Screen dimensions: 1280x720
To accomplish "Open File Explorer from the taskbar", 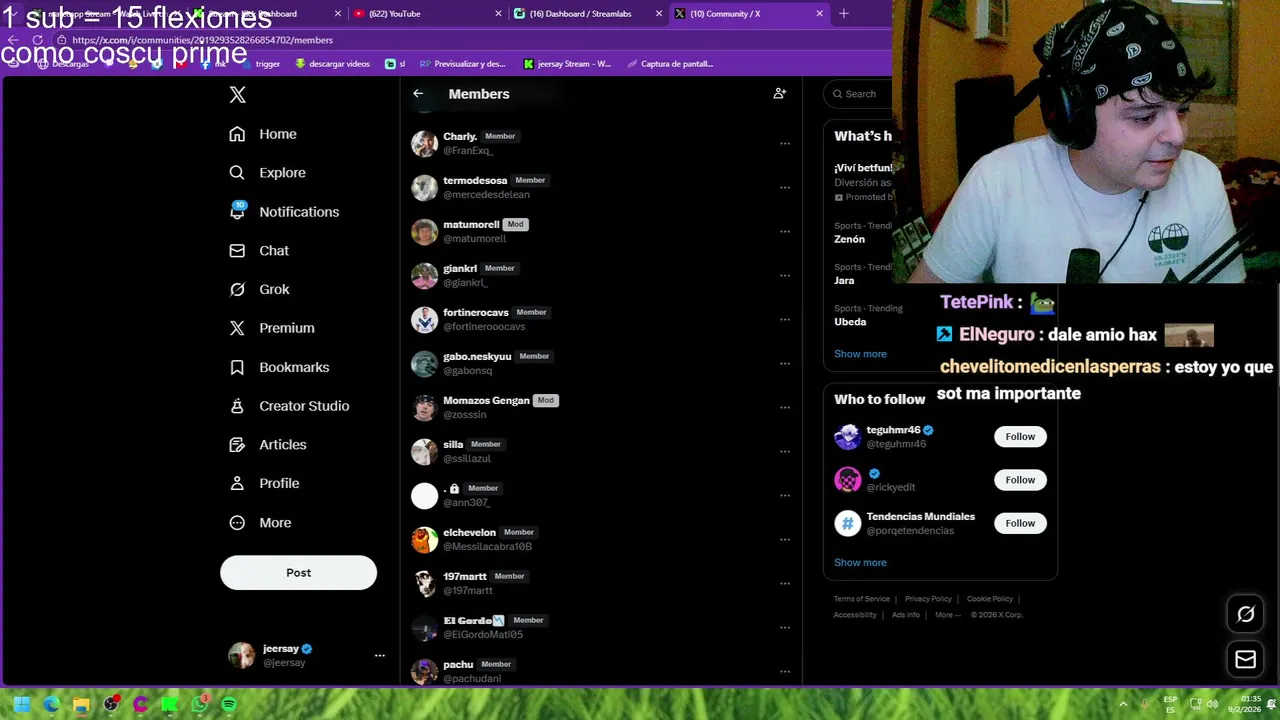I will pyautogui.click(x=81, y=705).
